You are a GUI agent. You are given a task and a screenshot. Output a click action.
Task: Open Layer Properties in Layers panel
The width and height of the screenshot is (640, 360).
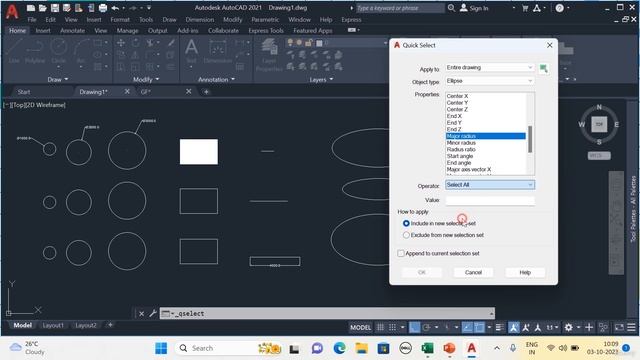[269, 55]
